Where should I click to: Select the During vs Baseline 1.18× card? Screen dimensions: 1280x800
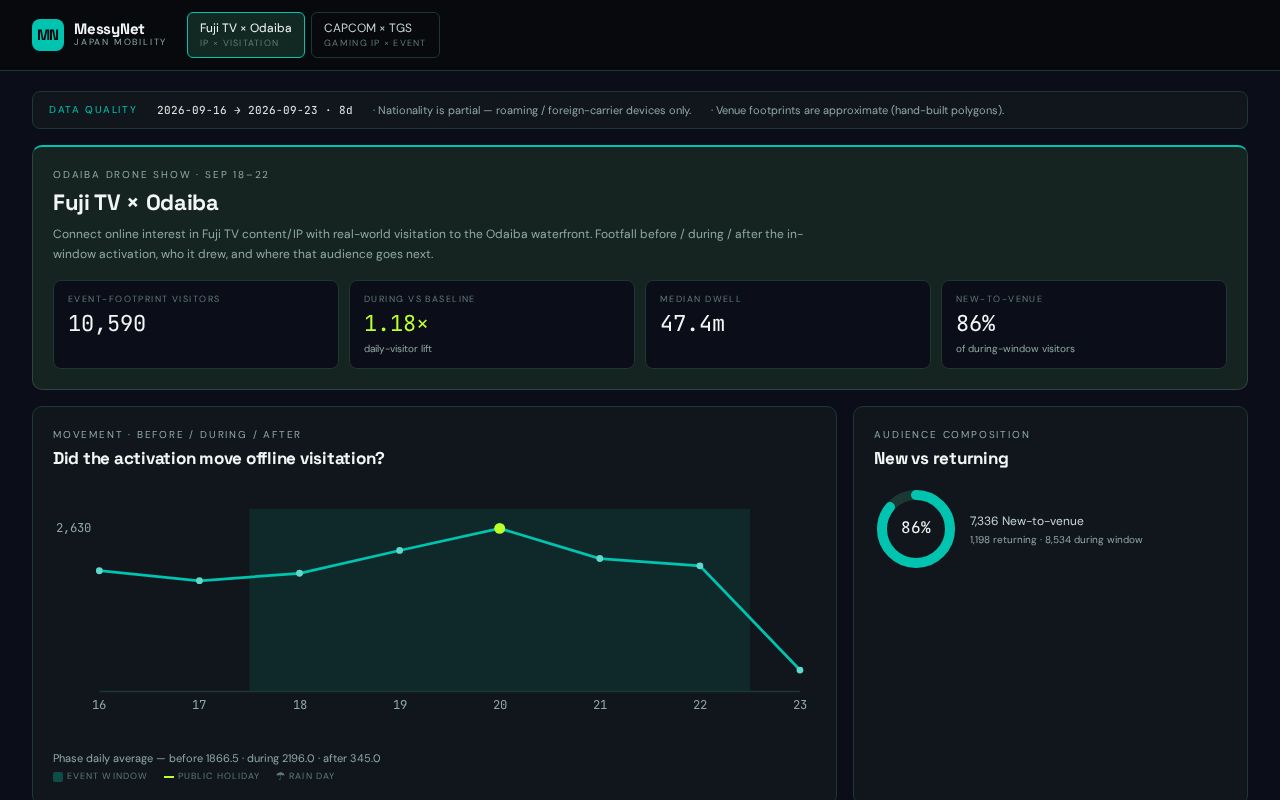(492, 324)
